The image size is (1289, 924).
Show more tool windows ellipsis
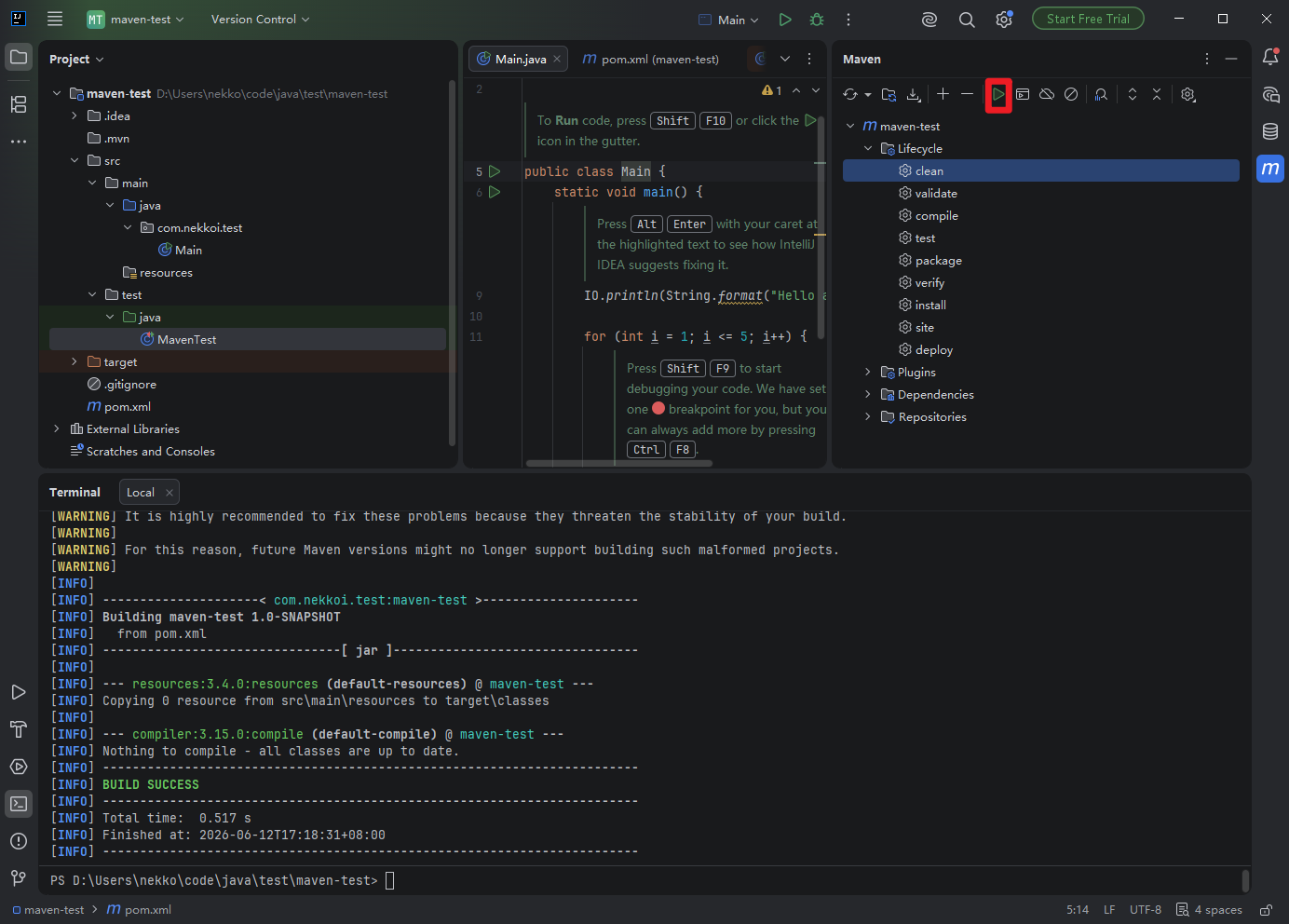coord(19,142)
